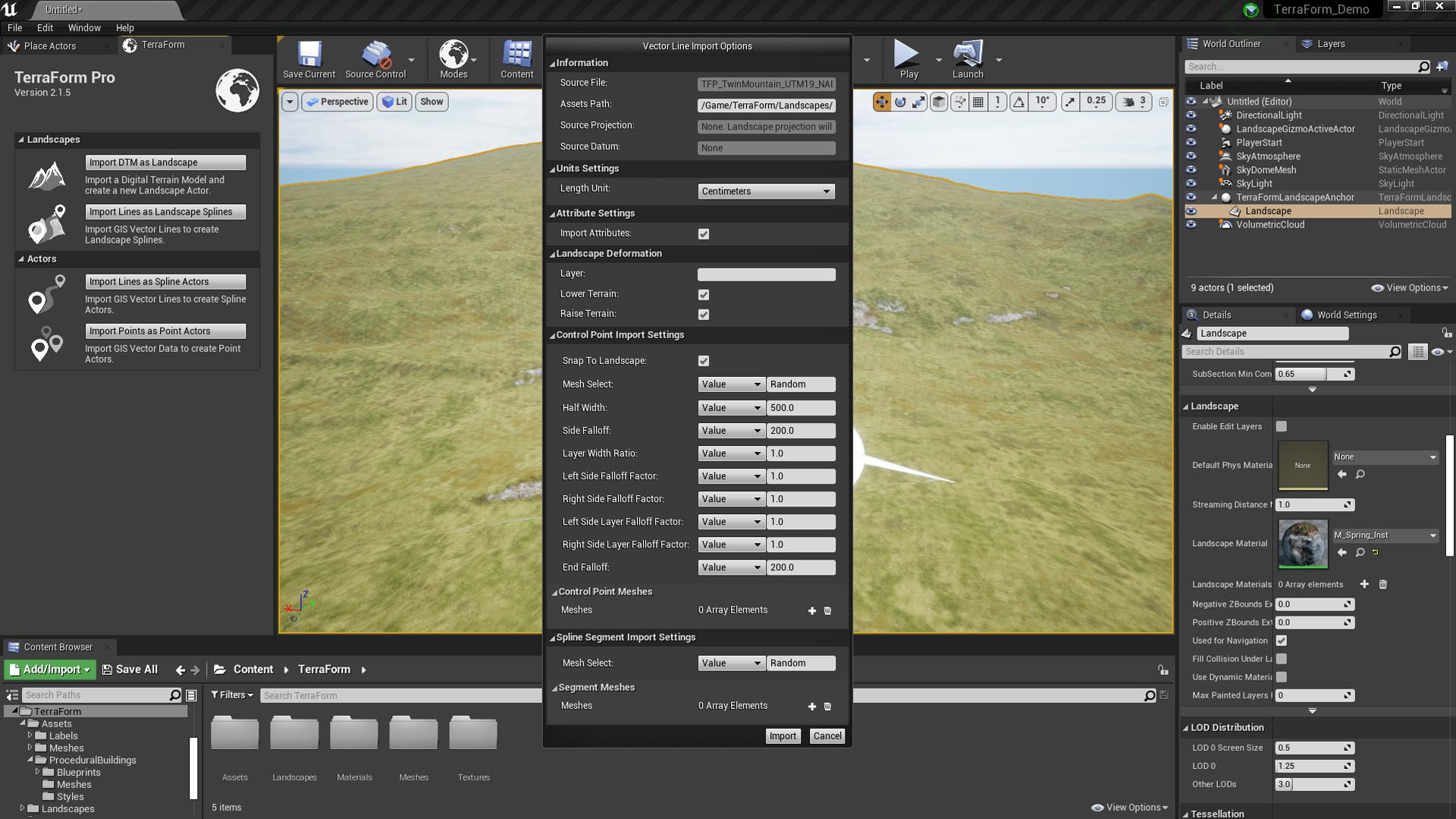Viewport: 1456px width, 819px height.
Task: Open Half Width Value dropdown
Action: pos(730,408)
